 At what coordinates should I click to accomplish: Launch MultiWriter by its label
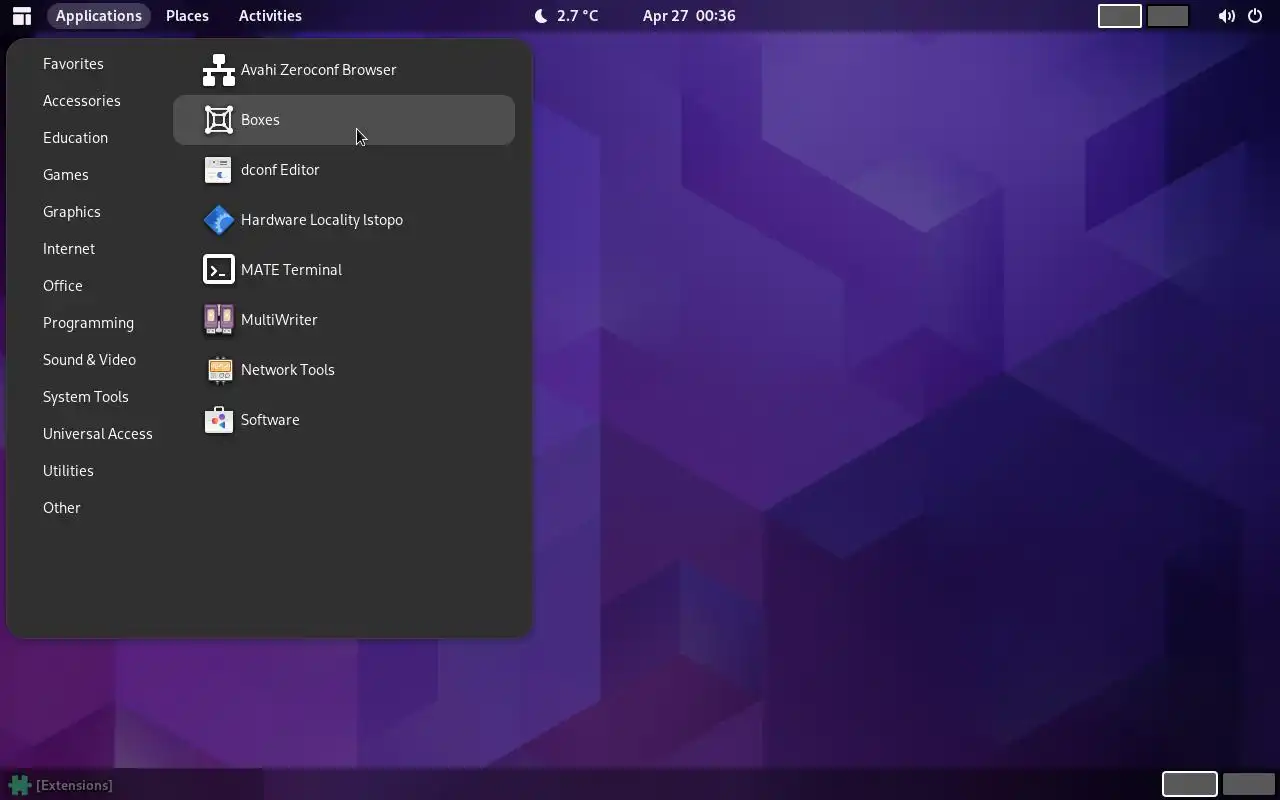click(x=279, y=320)
